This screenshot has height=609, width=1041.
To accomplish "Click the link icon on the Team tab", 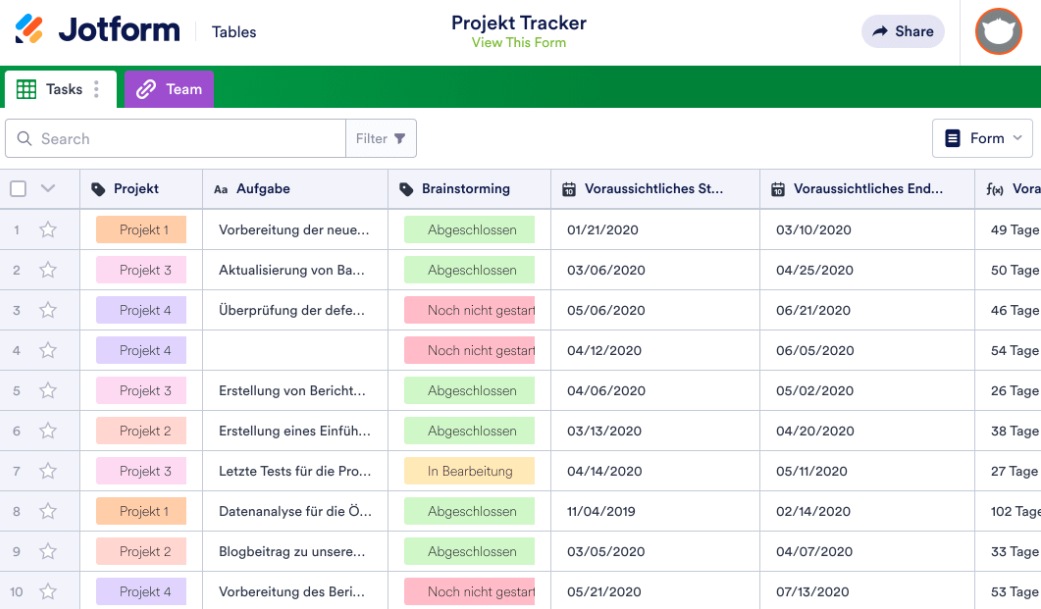I will pyautogui.click(x=148, y=89).
